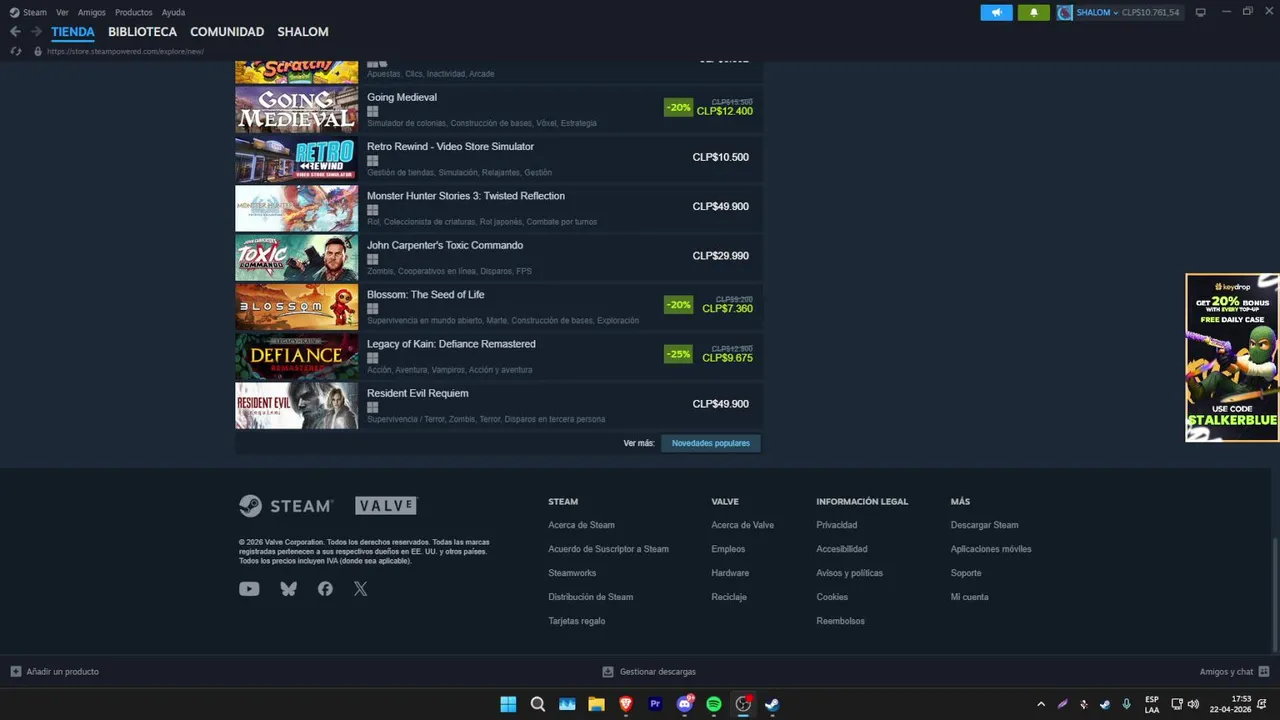Click the store URL address field
1280x720 pixels.
click(125, 51)
